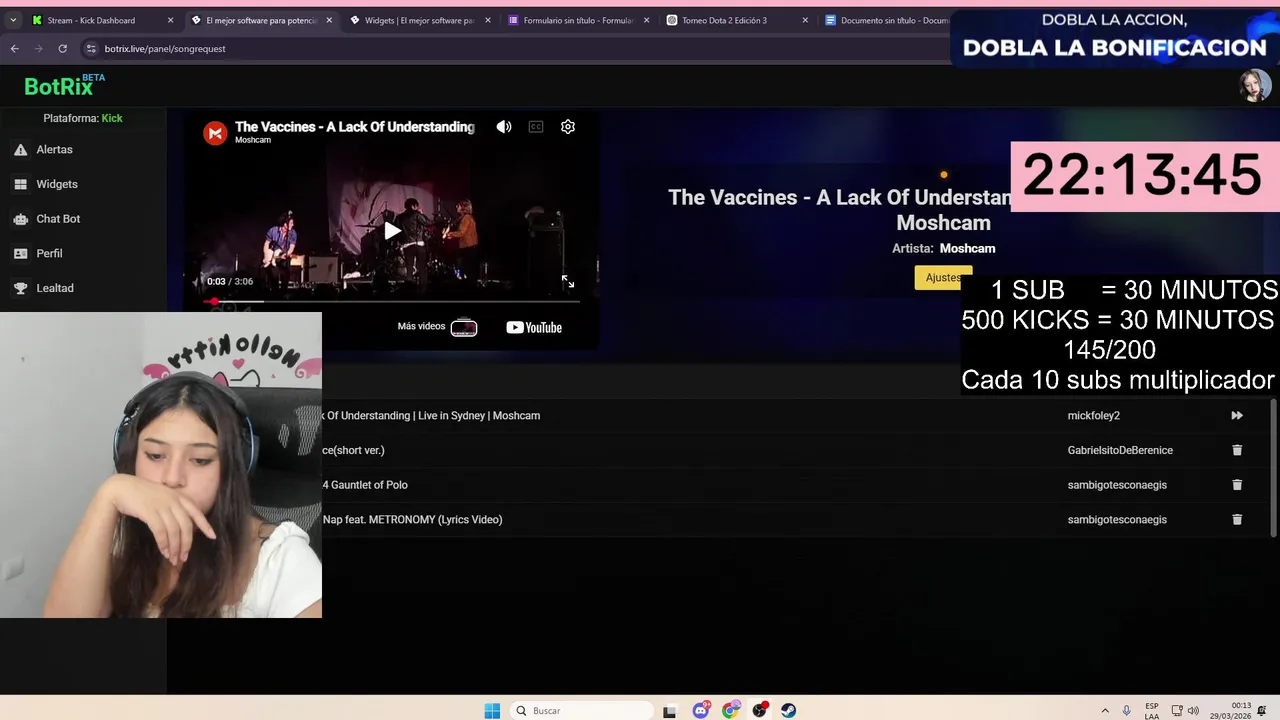Delete the Gauntlet of Polo song request
Viewport: 1280px width, 720px height.
pyautogui.click(x=1237, y=485)
